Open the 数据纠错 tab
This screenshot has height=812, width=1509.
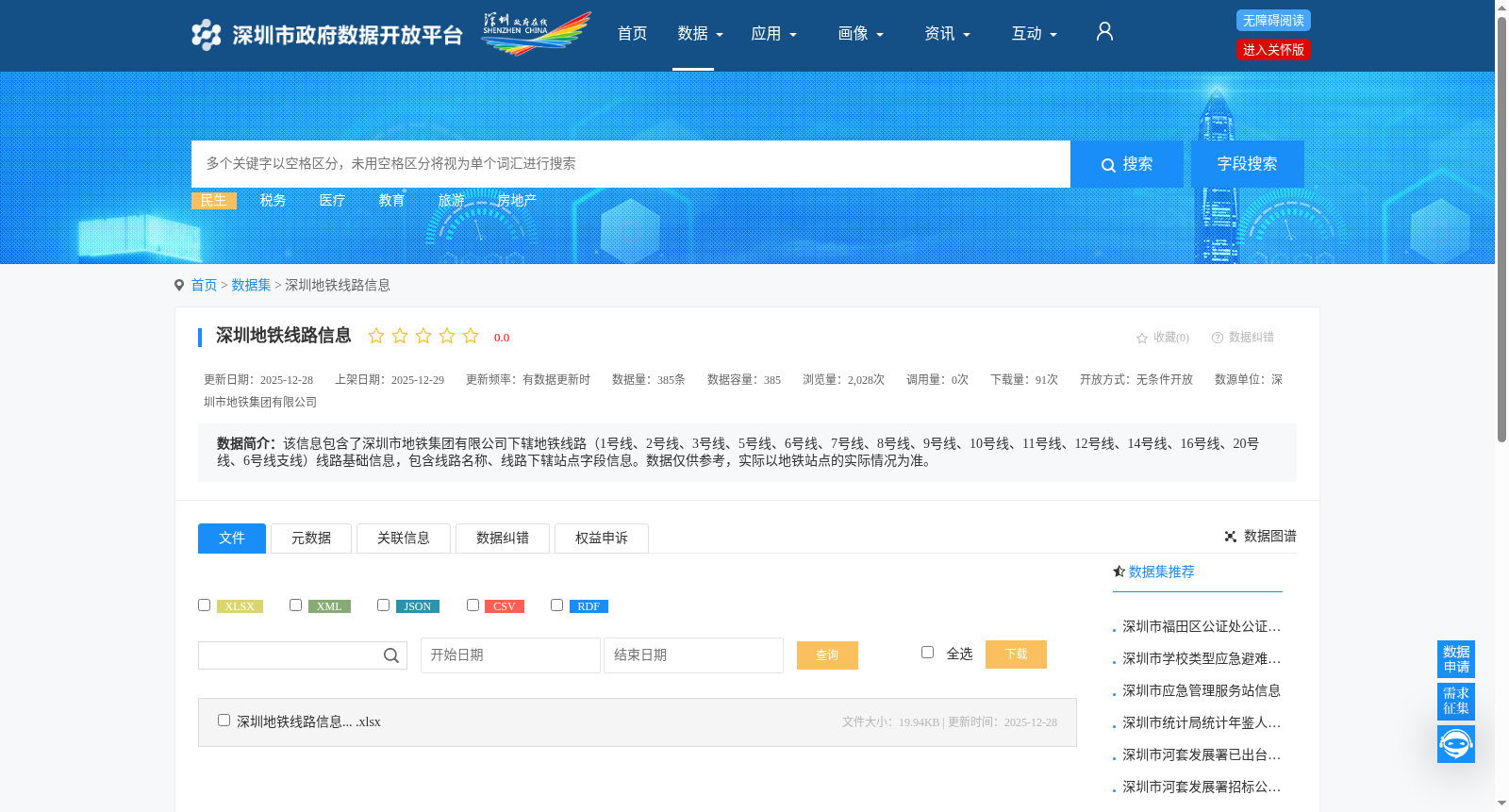pos(503,539)
